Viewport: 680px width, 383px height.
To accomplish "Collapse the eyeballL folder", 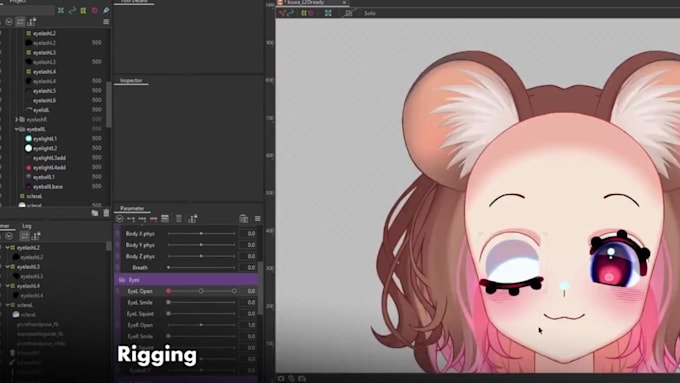I will pyautogui.click(x=16, y=129).
